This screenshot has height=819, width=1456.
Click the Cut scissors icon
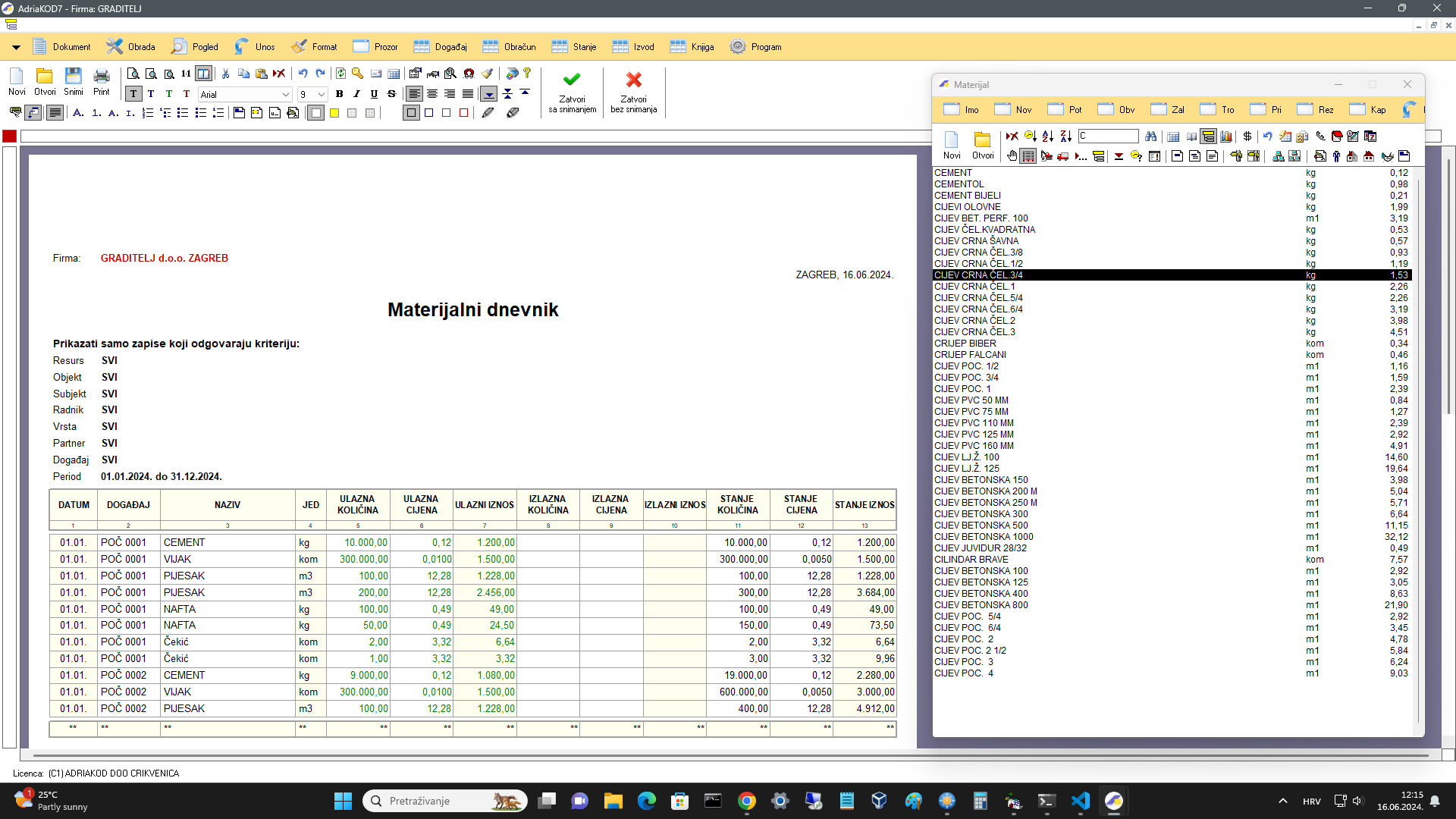(x=226, y=74)
